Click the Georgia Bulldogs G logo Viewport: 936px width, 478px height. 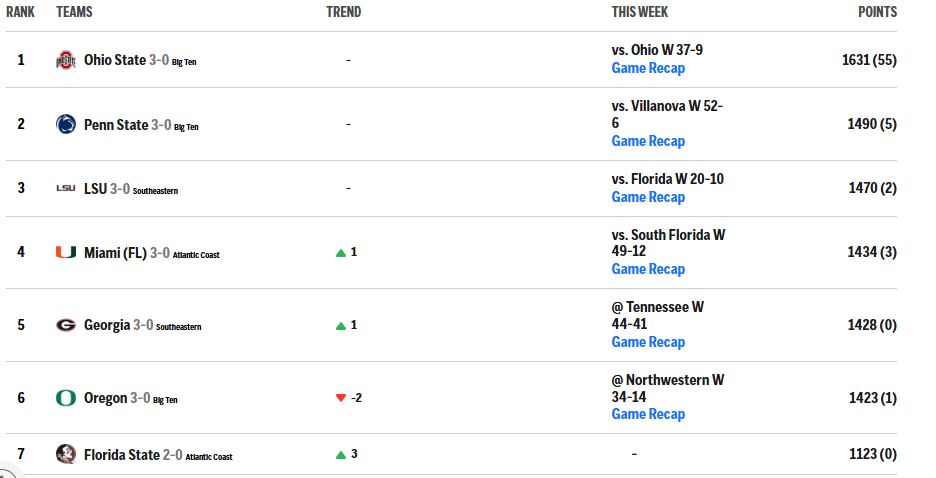(x=66, y=325)
